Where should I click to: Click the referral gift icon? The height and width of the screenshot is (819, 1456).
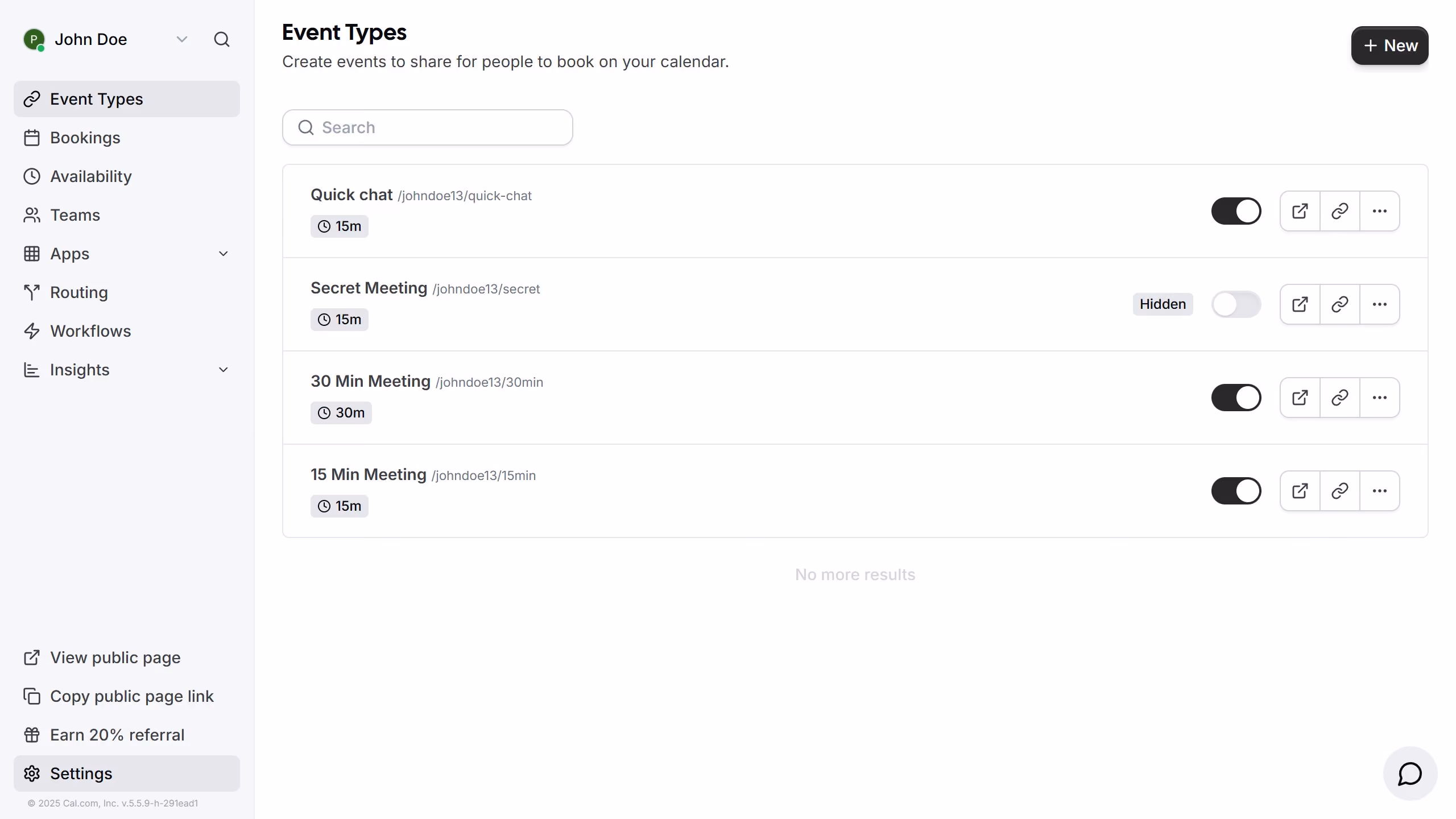click(32, 735)
